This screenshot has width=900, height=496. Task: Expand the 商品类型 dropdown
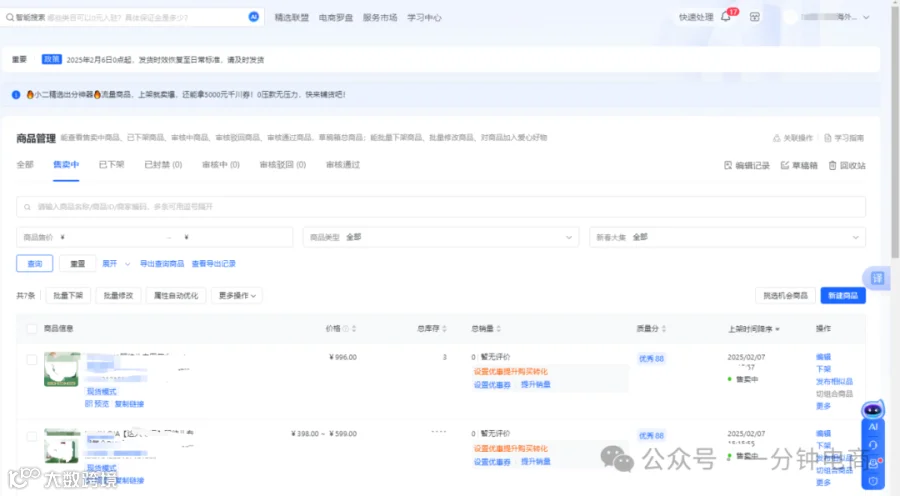441,237
